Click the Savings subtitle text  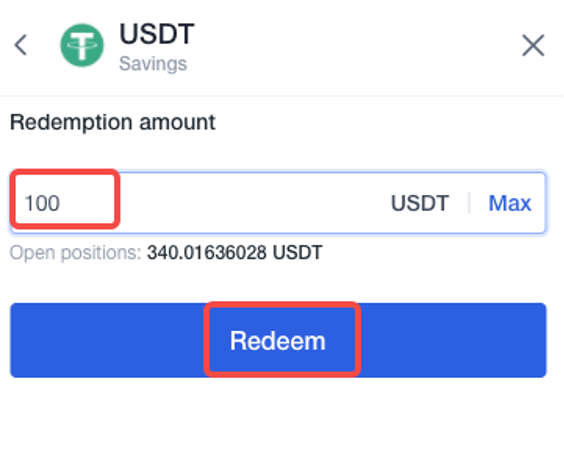153,64
